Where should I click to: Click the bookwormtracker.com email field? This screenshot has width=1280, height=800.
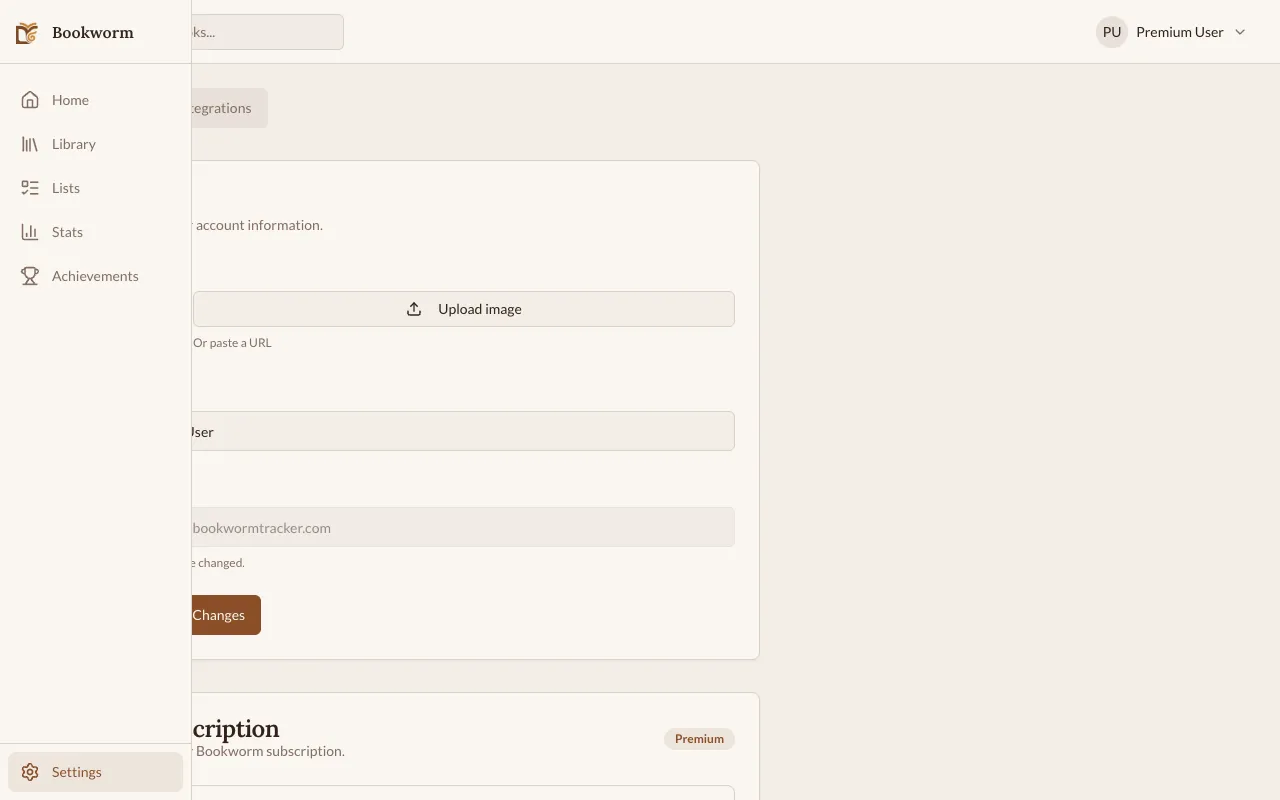coord(463,527)
